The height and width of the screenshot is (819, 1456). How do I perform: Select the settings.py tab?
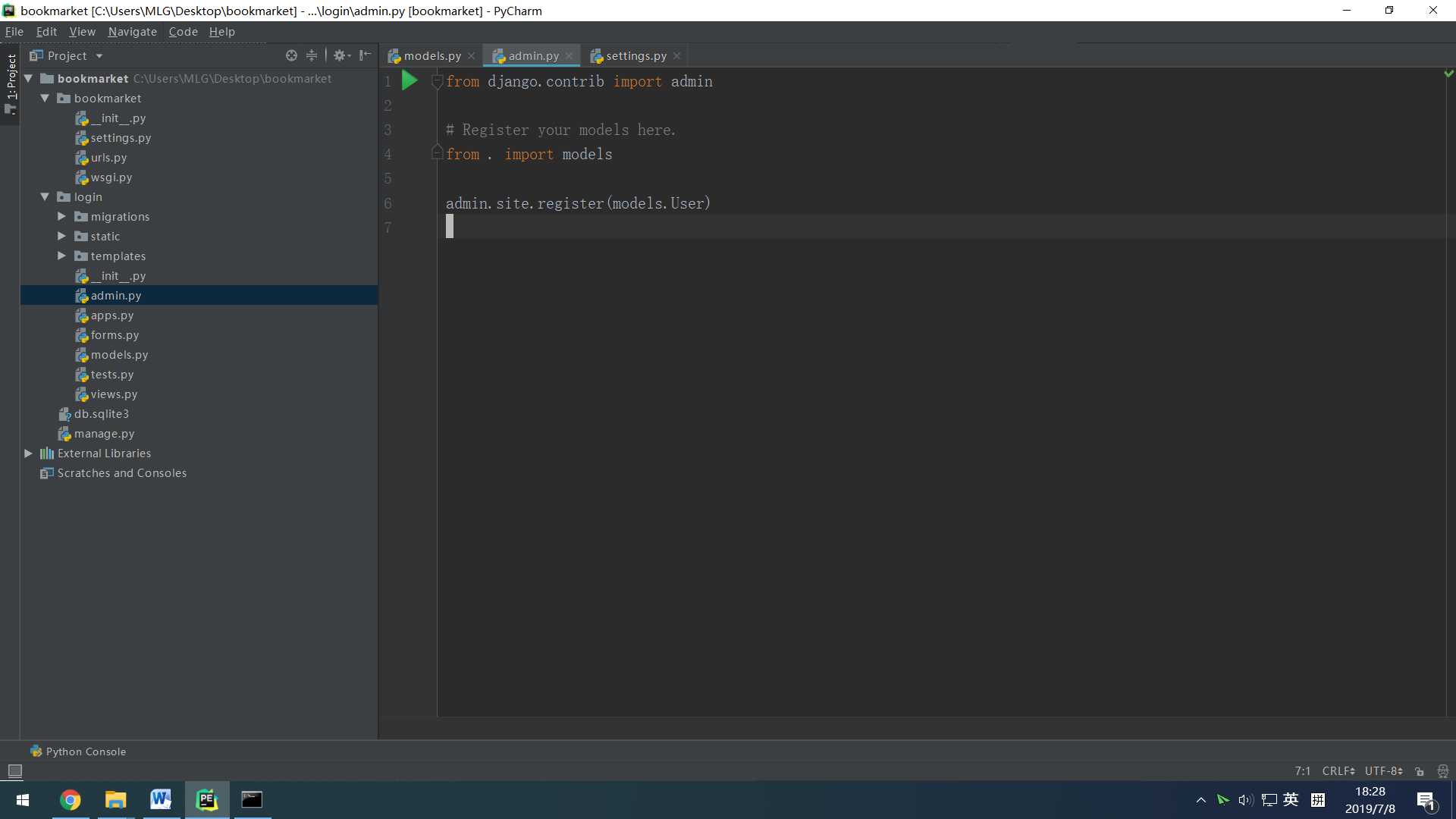636,55
